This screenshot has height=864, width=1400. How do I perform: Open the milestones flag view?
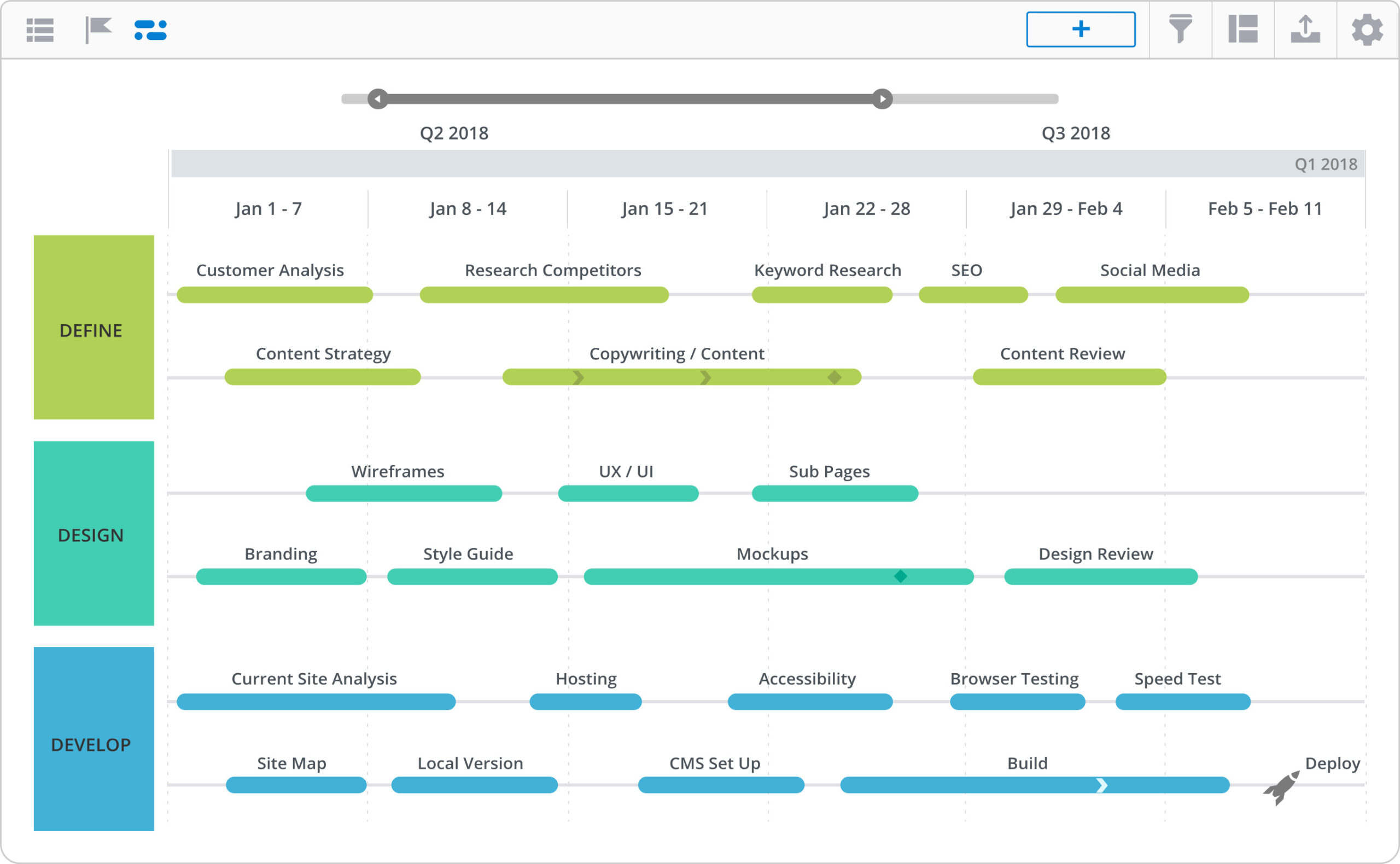pos(98,29)
